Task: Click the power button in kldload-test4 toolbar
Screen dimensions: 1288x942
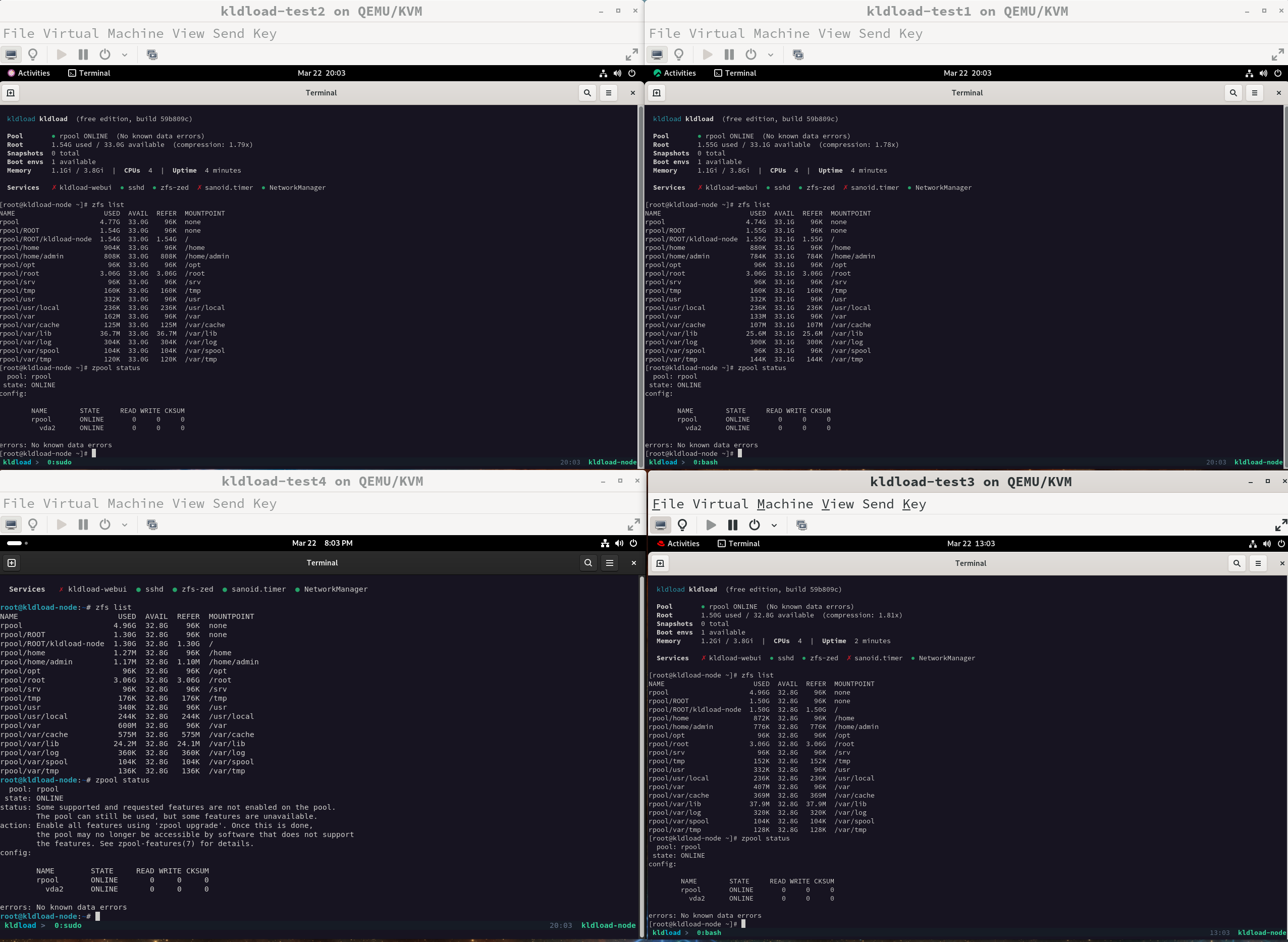Action: pyautogui.click(x=105, y=525)
